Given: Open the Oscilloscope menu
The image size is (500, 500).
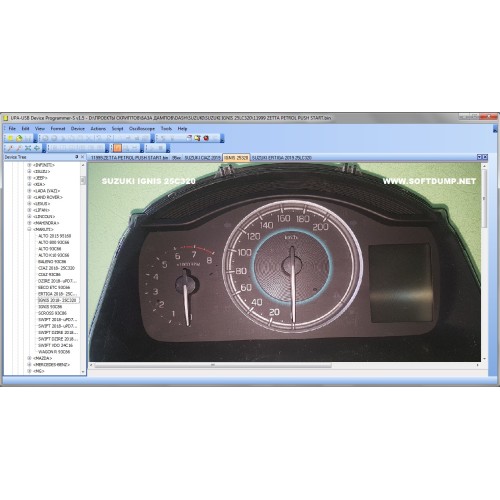Looking at the screenshot, I should 142,129.
